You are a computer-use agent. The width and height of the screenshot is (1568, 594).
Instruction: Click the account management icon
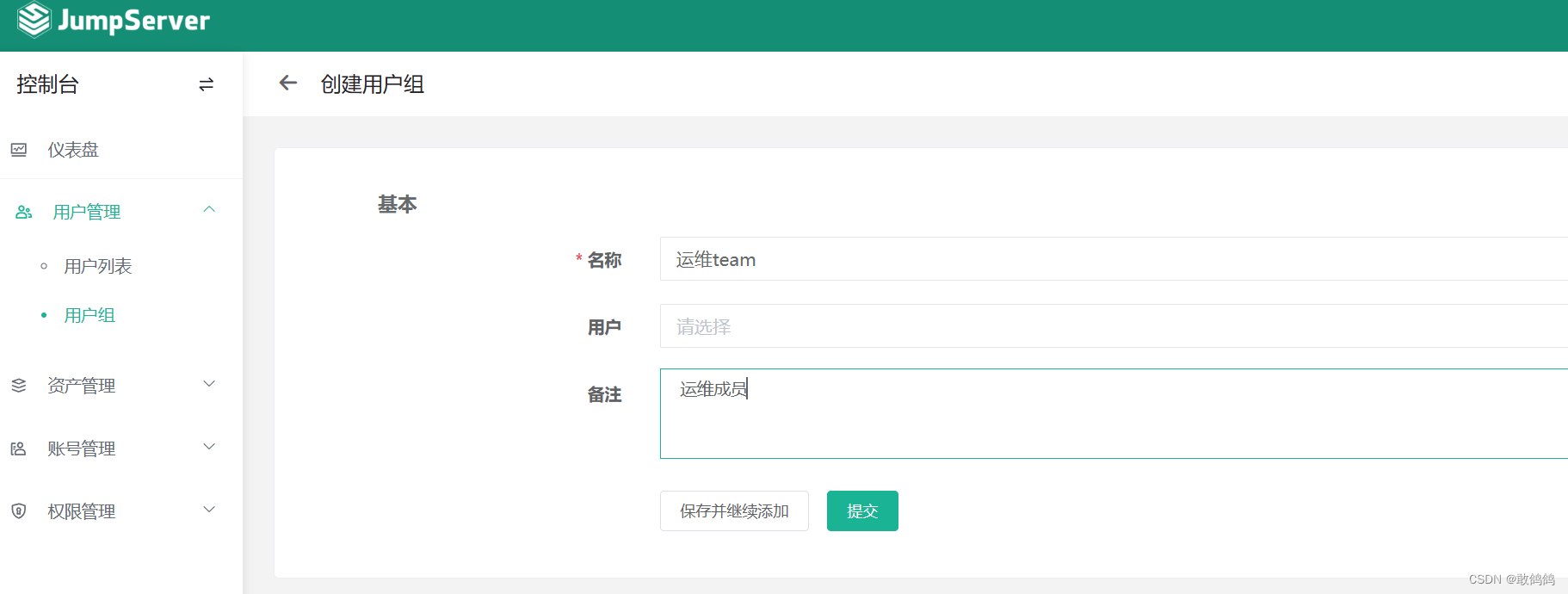[19, 449]
